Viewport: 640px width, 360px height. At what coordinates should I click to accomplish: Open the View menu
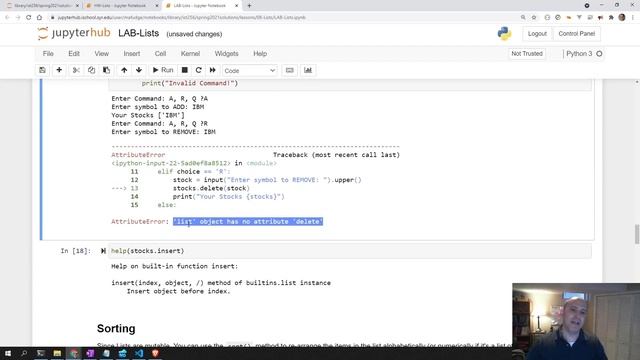(x=102, y=53)
